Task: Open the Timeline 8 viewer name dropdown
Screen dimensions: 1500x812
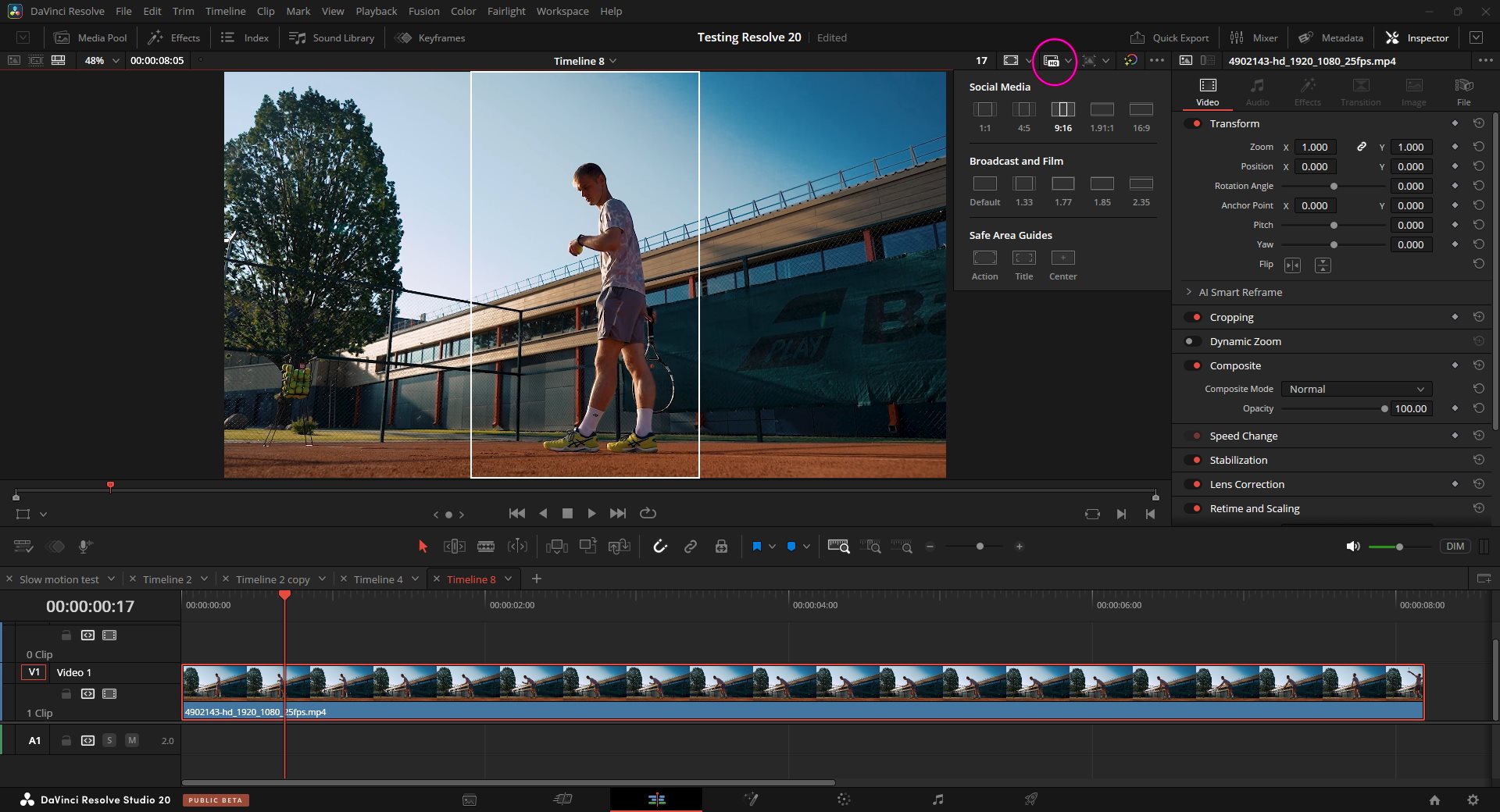Action: pyautogui.click(x=585, y=61)
